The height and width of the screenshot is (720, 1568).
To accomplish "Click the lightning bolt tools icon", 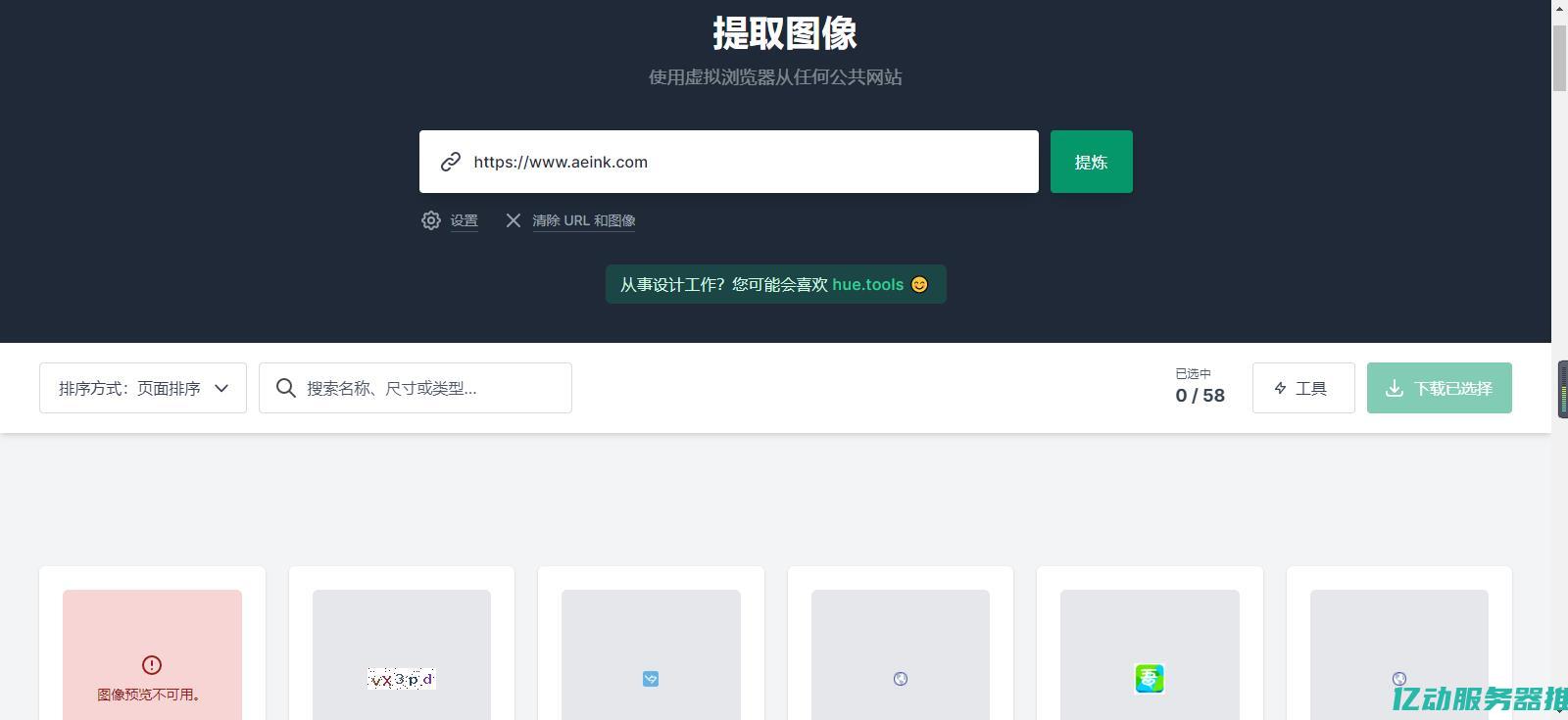I will (1280, 388).
